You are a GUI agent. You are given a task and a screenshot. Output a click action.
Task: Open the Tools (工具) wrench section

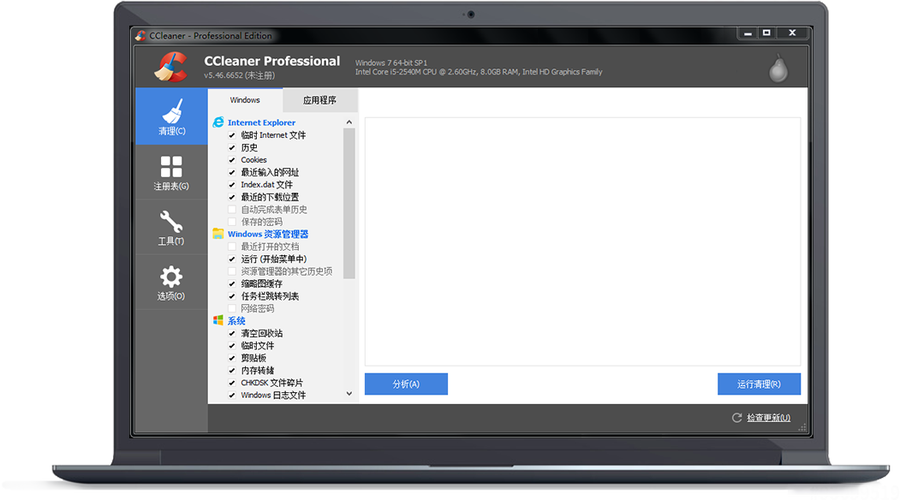pyautogui.click(x=172, y=227)
